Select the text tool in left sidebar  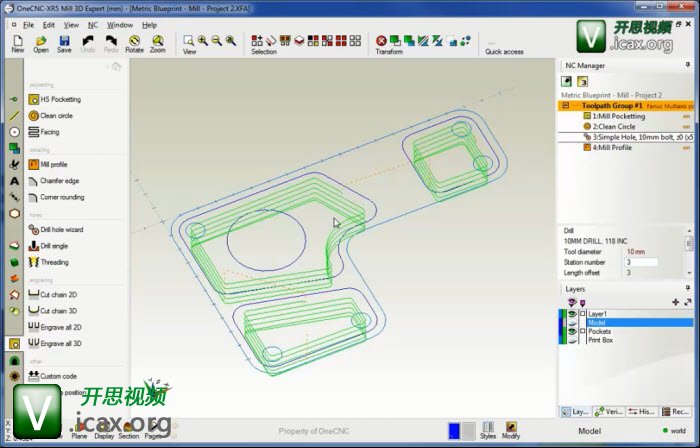(x=14, y=181)
